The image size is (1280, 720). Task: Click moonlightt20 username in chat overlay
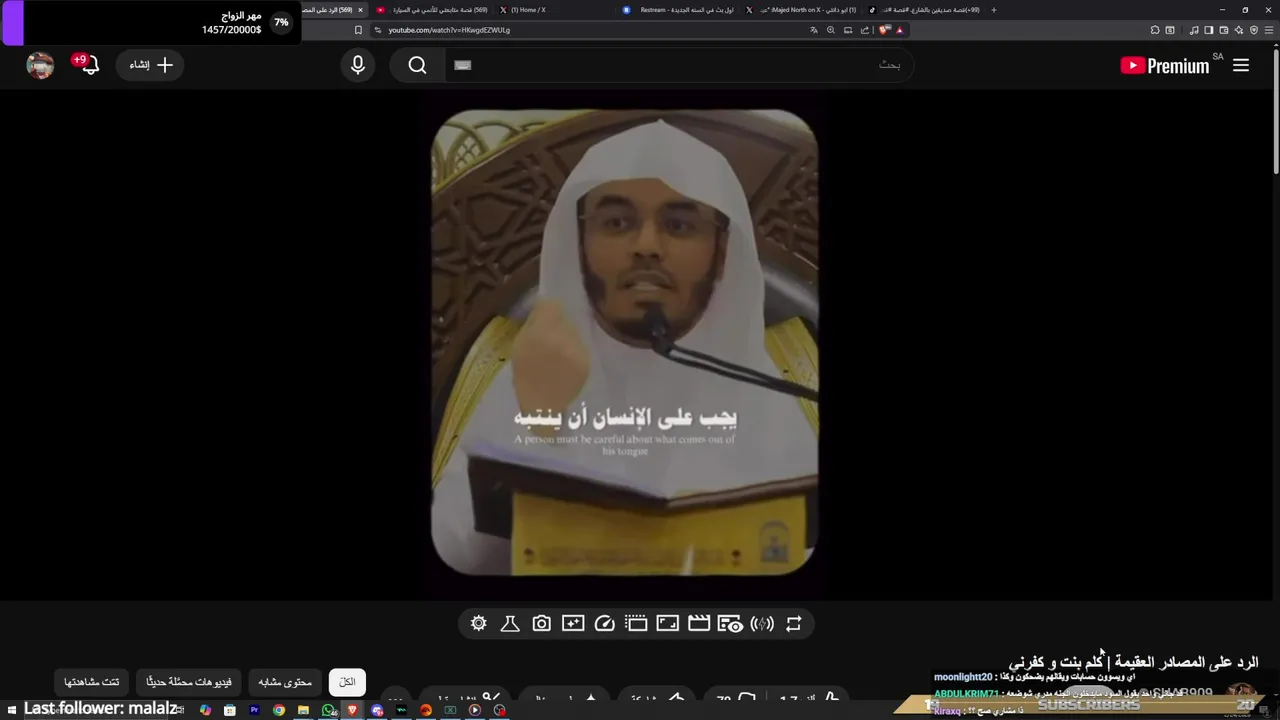(x=962, y=677)
